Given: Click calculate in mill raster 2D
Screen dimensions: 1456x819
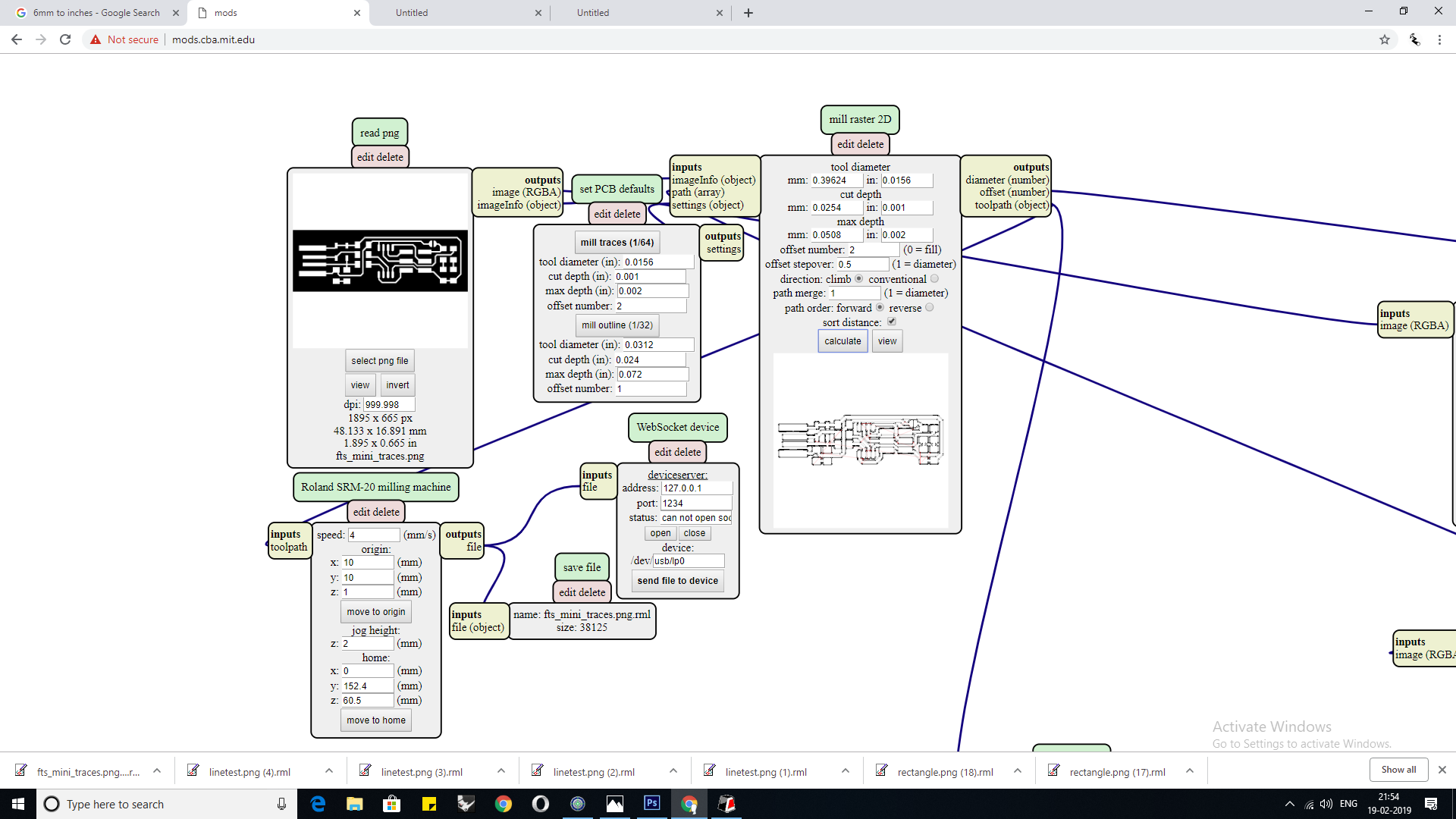Looking at the screenshot, I should pyautogui.click(x=843, y=341).
